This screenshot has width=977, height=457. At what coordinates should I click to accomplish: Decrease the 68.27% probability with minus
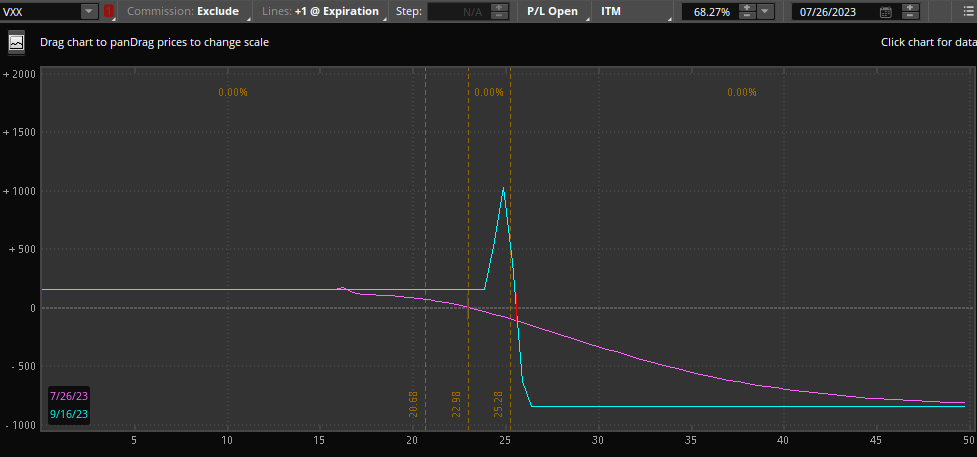pyautogui.click(x=746, y=17)
